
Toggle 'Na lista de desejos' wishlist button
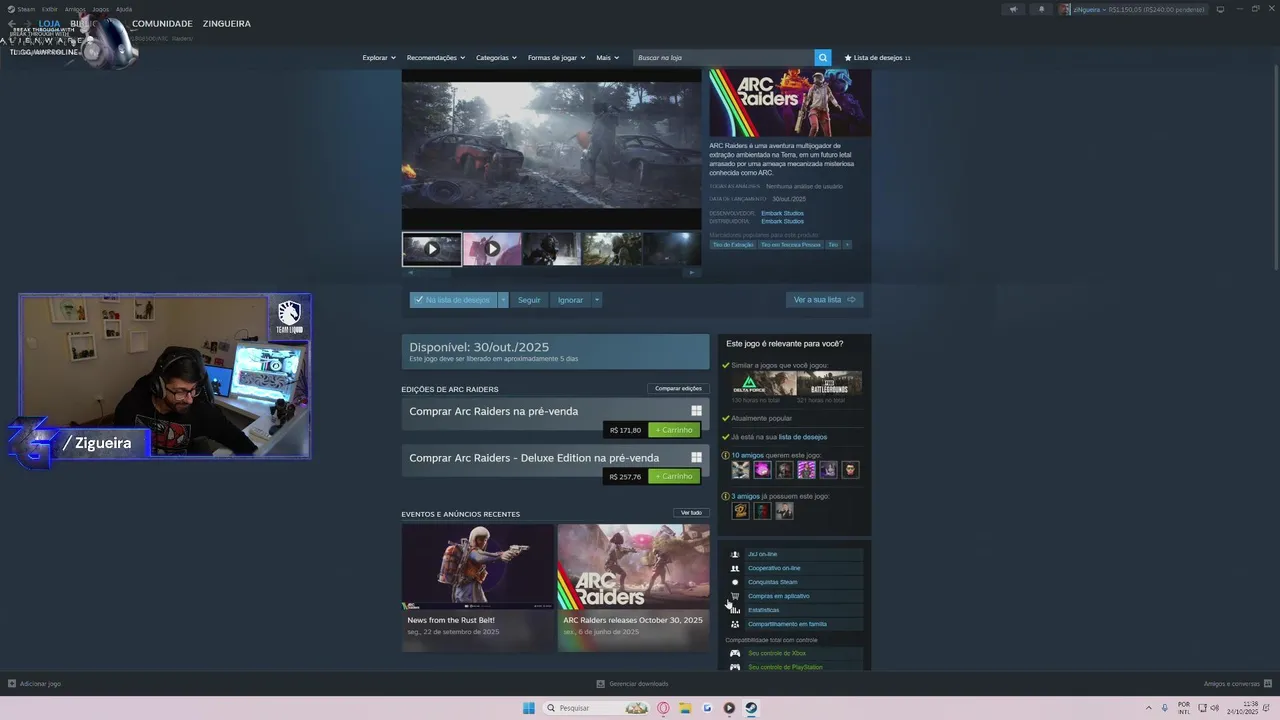pos(453,300)
